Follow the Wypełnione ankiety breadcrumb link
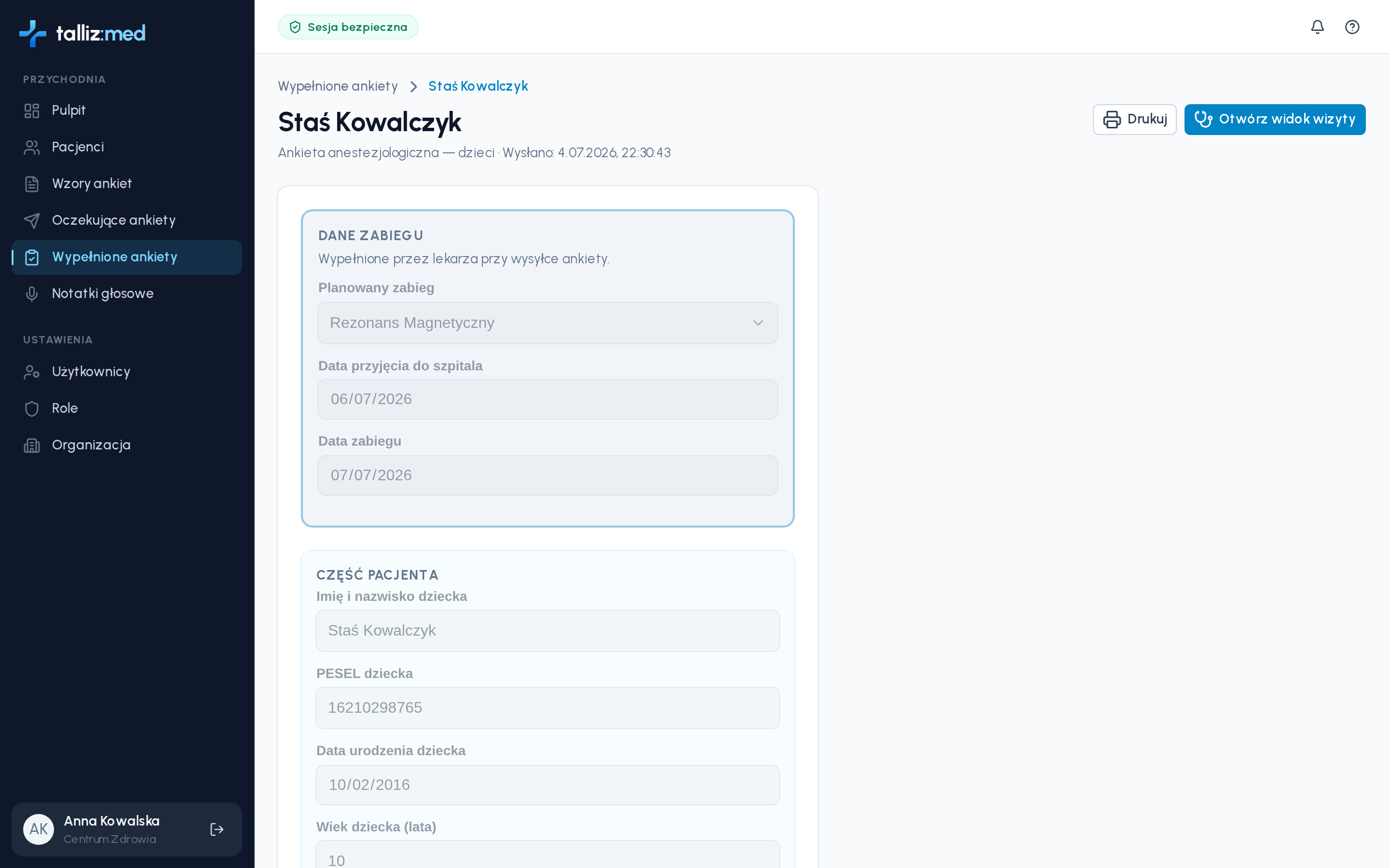 (x=338, y=86)
